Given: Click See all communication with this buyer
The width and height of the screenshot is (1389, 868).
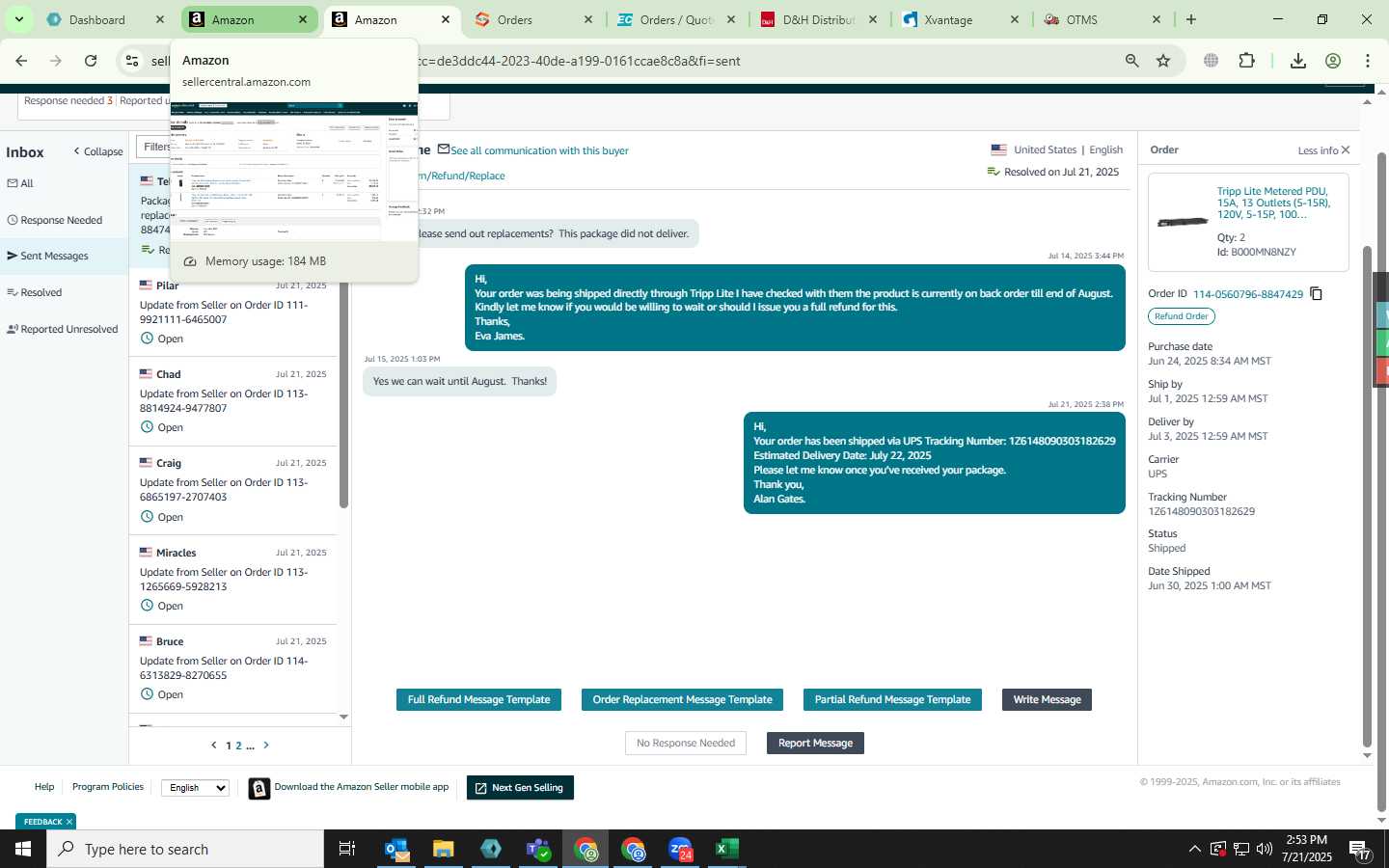Looking at the screenshot, I should tap(539, 150).
